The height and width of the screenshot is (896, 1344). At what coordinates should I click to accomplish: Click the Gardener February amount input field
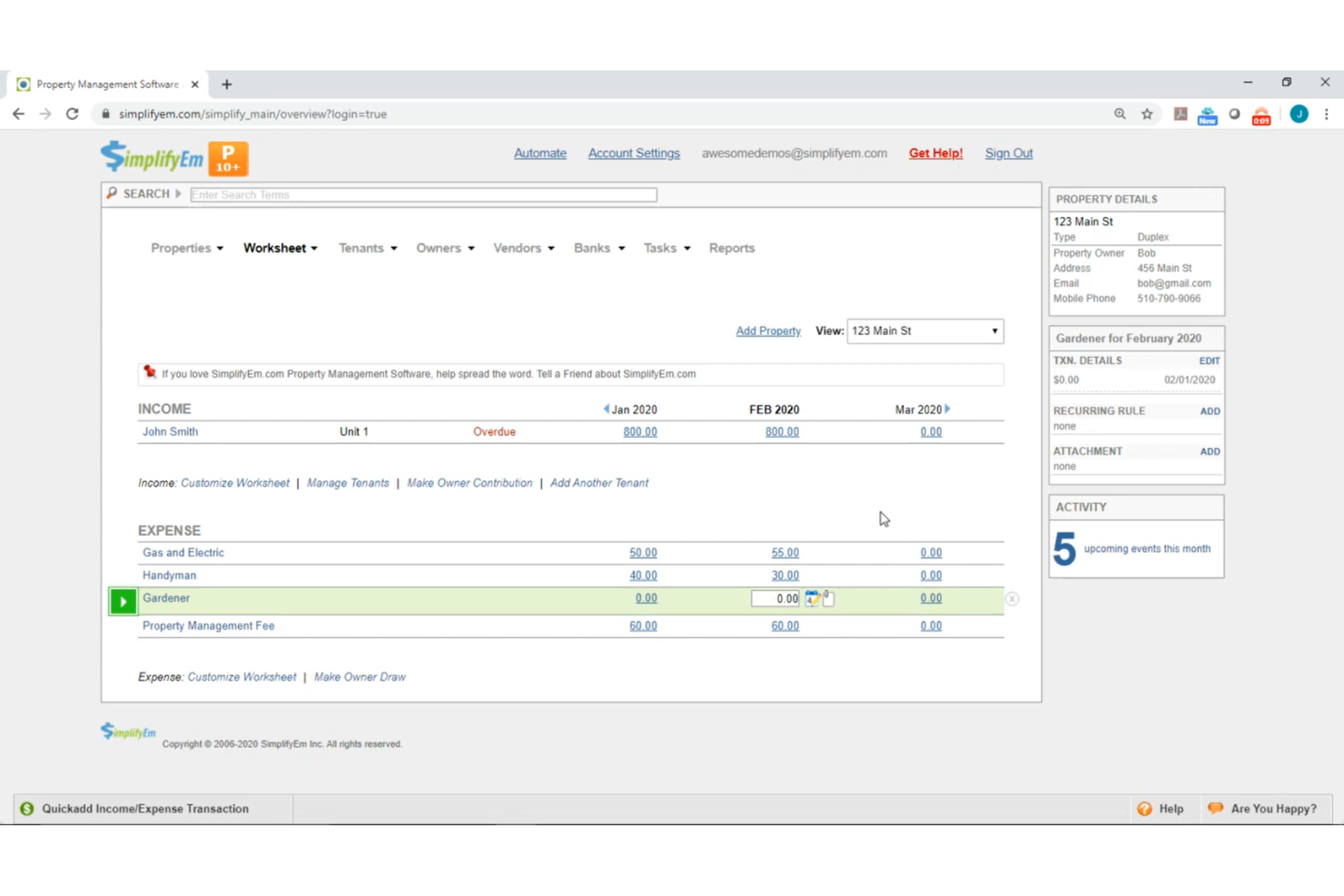(776, 599)
